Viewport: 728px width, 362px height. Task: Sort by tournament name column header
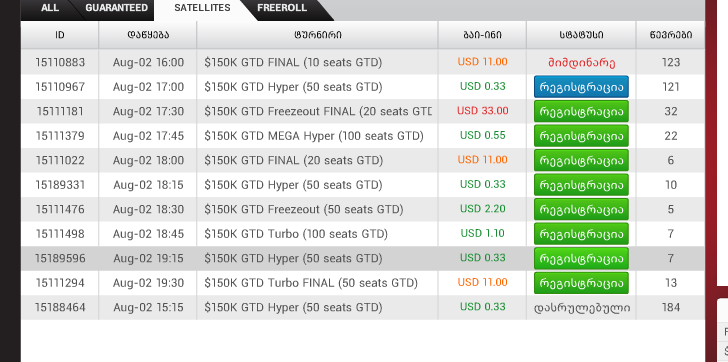tap(318, 35)
